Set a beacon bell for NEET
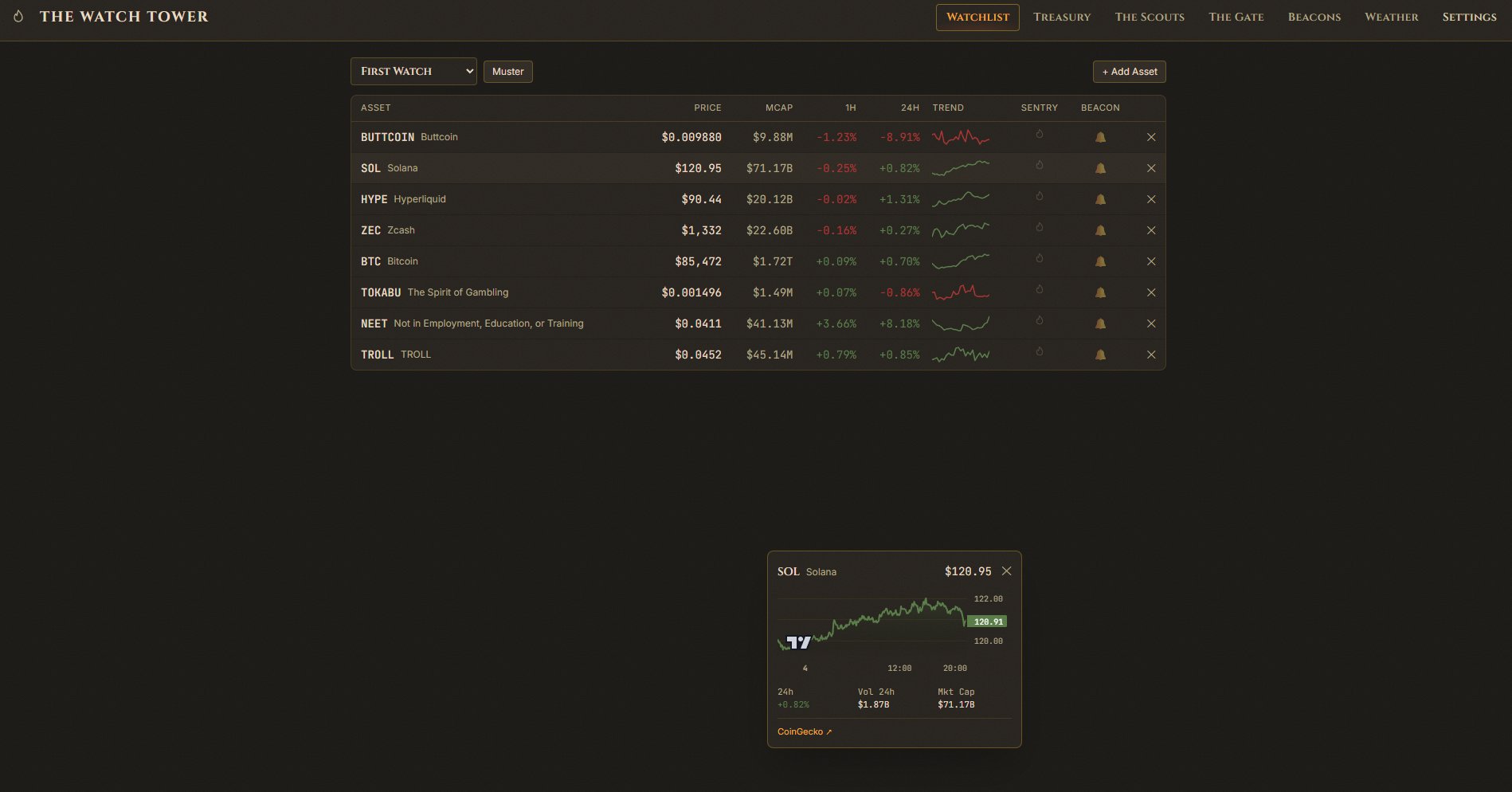The height and width of the screenshot is (792, 1512). pos(1100,323)
